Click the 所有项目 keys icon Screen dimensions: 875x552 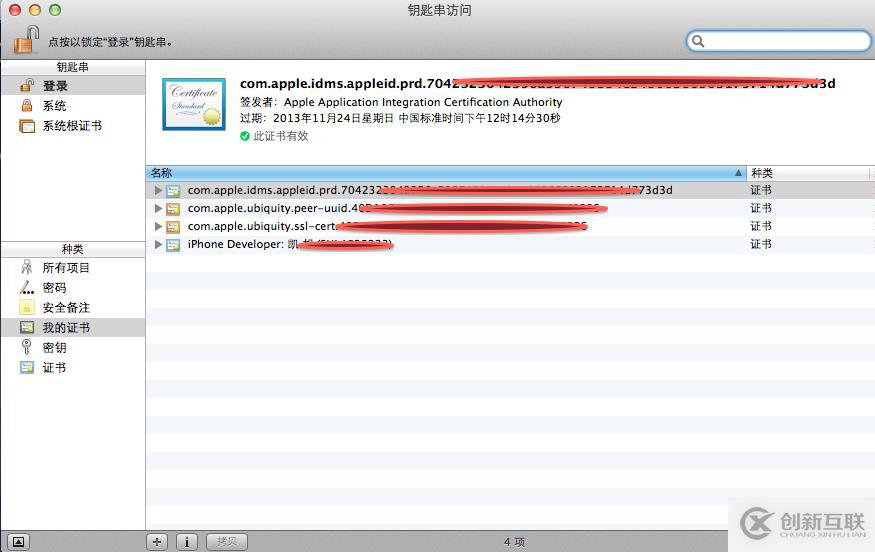(27, 267)
